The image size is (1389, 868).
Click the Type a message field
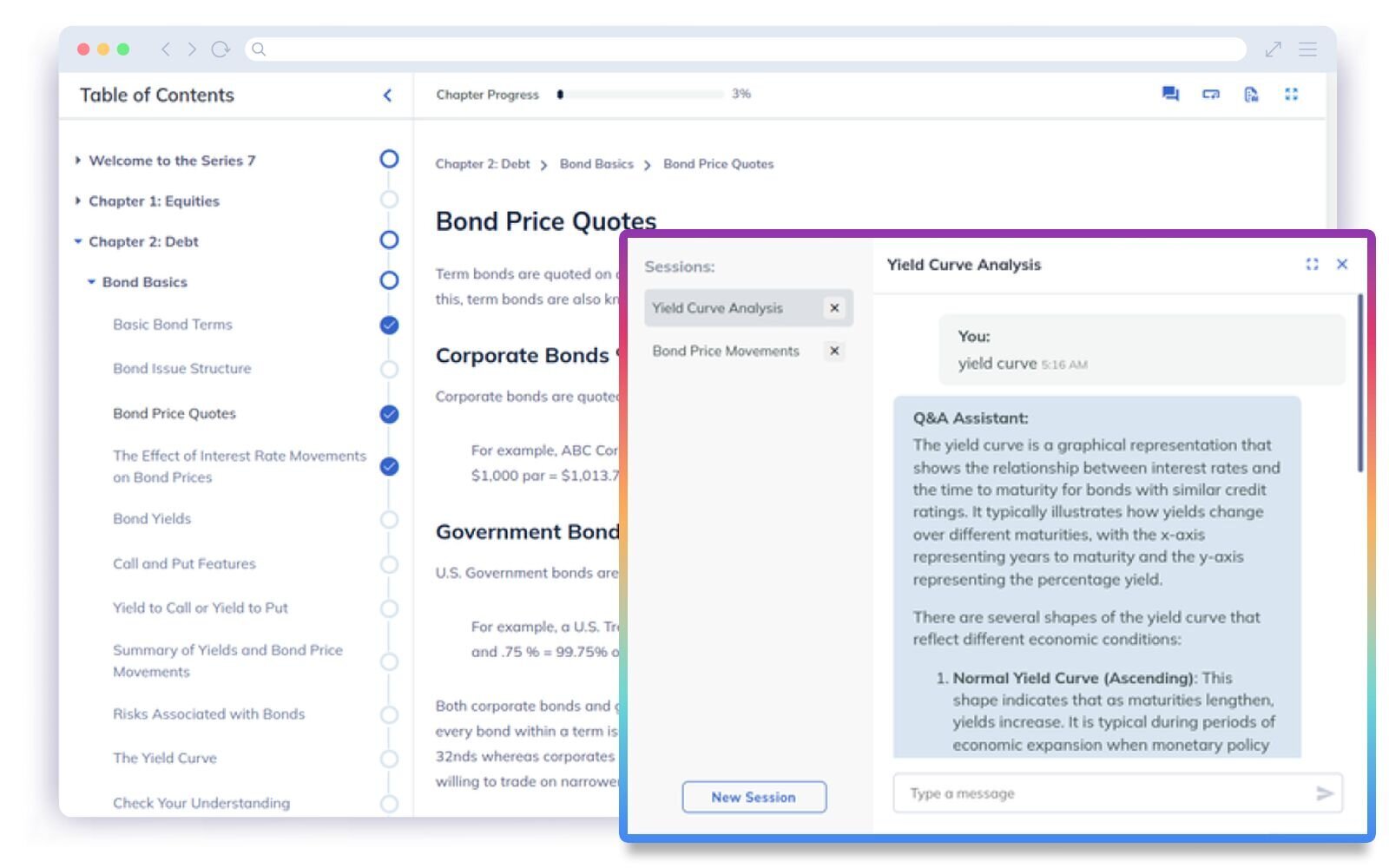point(1103,793)
